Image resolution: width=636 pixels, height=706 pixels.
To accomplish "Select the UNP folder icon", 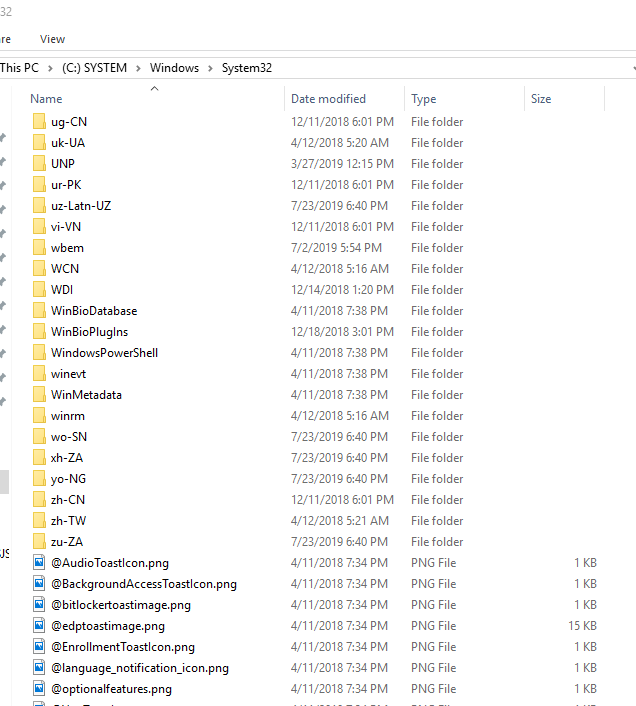I will (x=39, y=163).
